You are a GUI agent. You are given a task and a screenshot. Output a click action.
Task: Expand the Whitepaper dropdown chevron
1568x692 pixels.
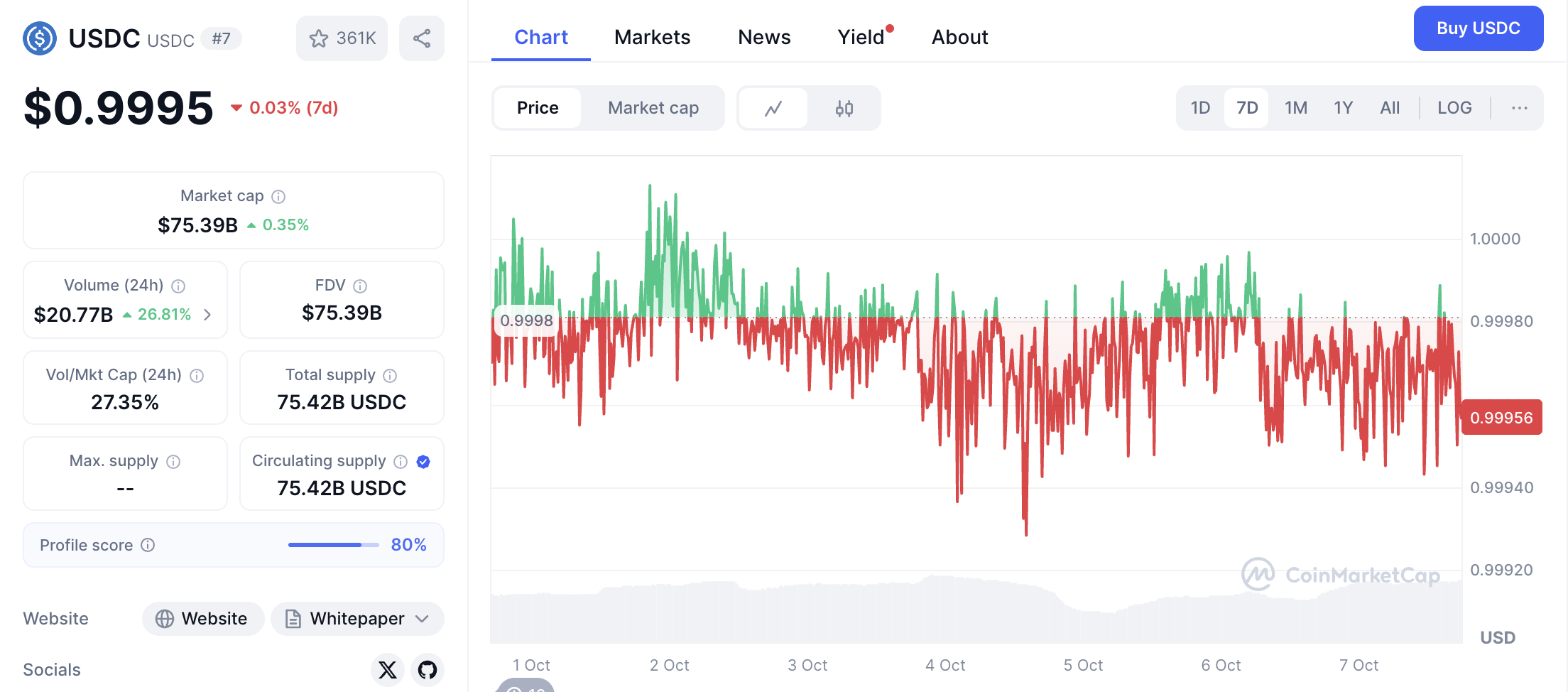tap(422, 619)
